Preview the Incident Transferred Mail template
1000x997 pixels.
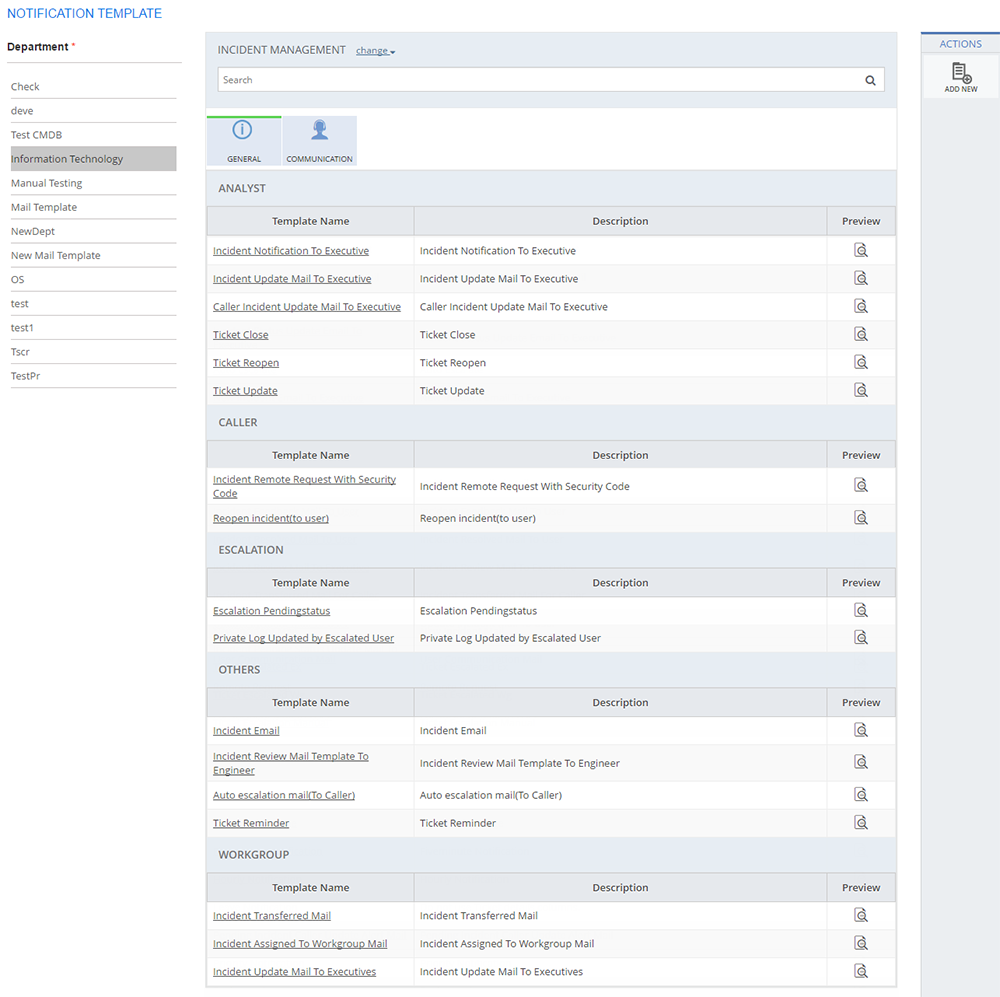(x=861, y=915)
